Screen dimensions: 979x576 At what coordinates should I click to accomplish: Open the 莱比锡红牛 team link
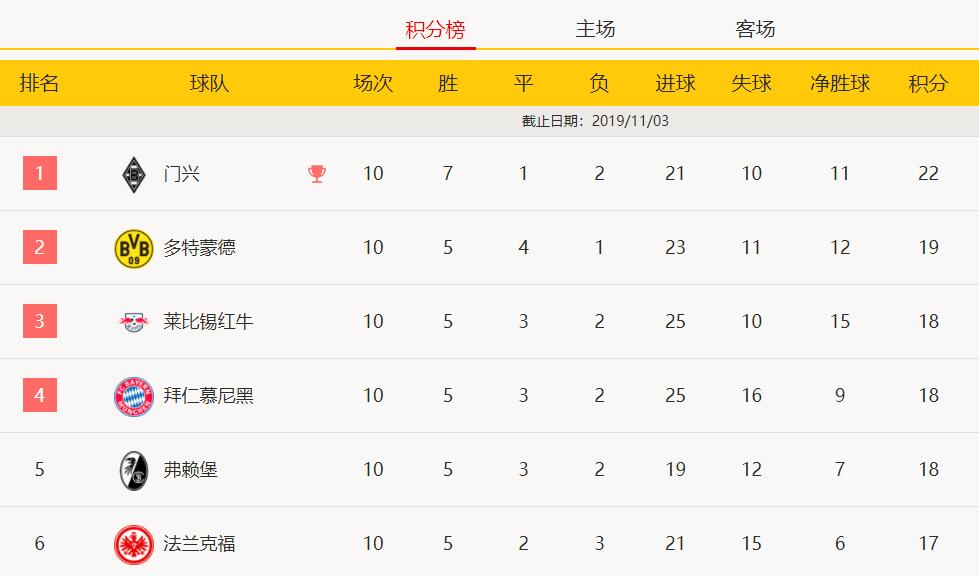pos(209,321)
